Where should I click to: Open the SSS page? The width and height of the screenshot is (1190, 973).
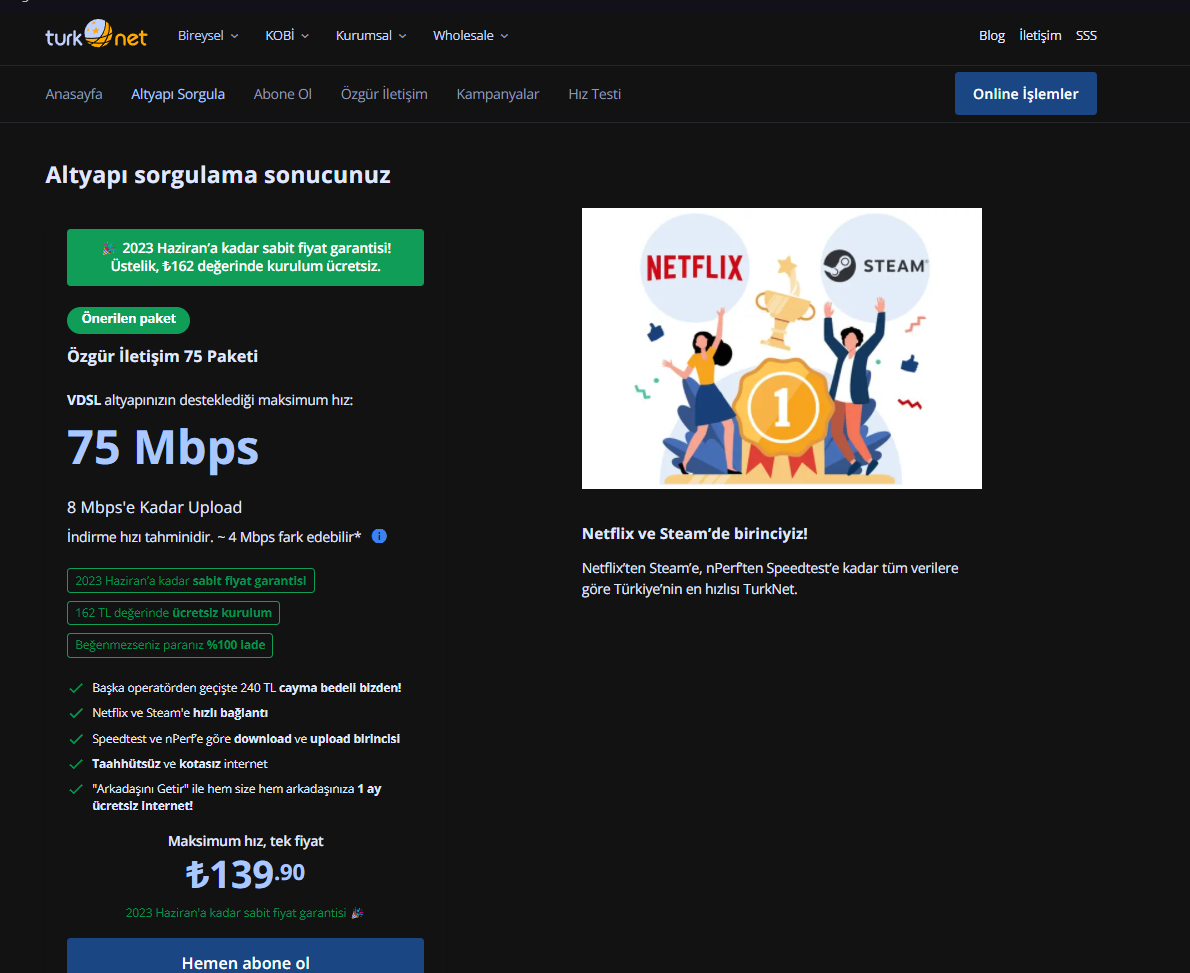click(1086, 36)
